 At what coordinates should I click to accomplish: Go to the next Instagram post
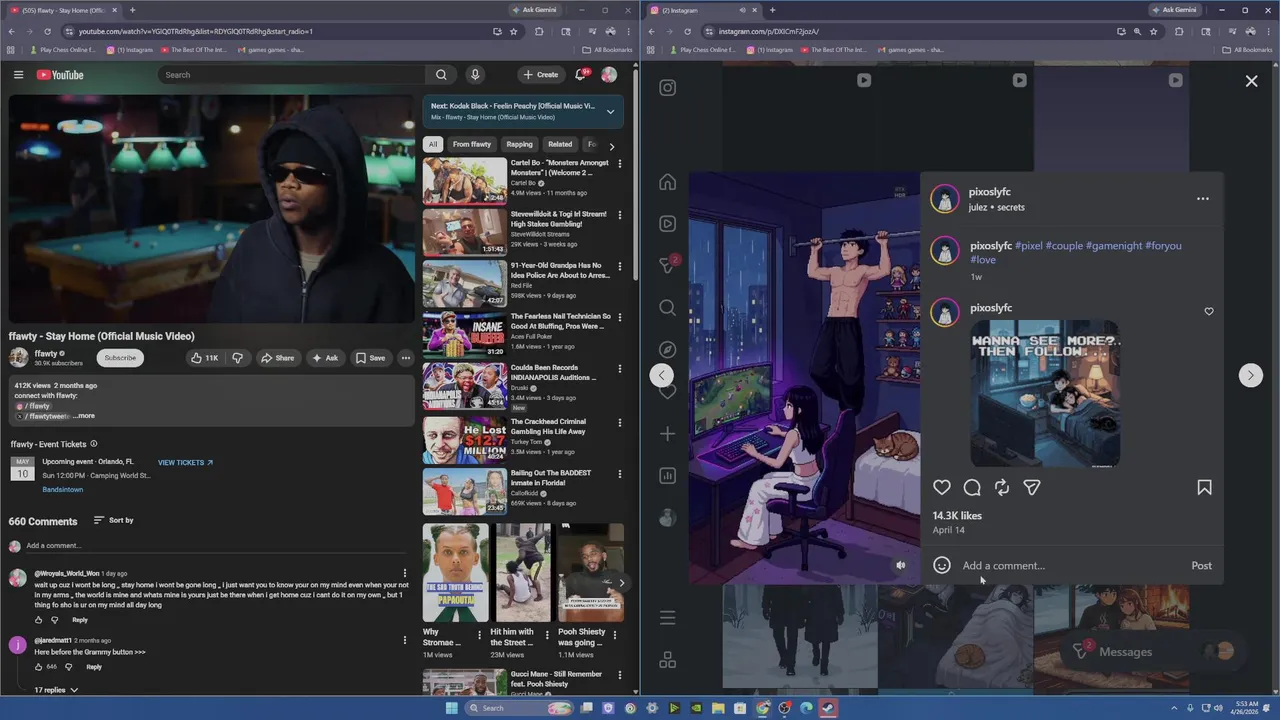coord(1250,375)
